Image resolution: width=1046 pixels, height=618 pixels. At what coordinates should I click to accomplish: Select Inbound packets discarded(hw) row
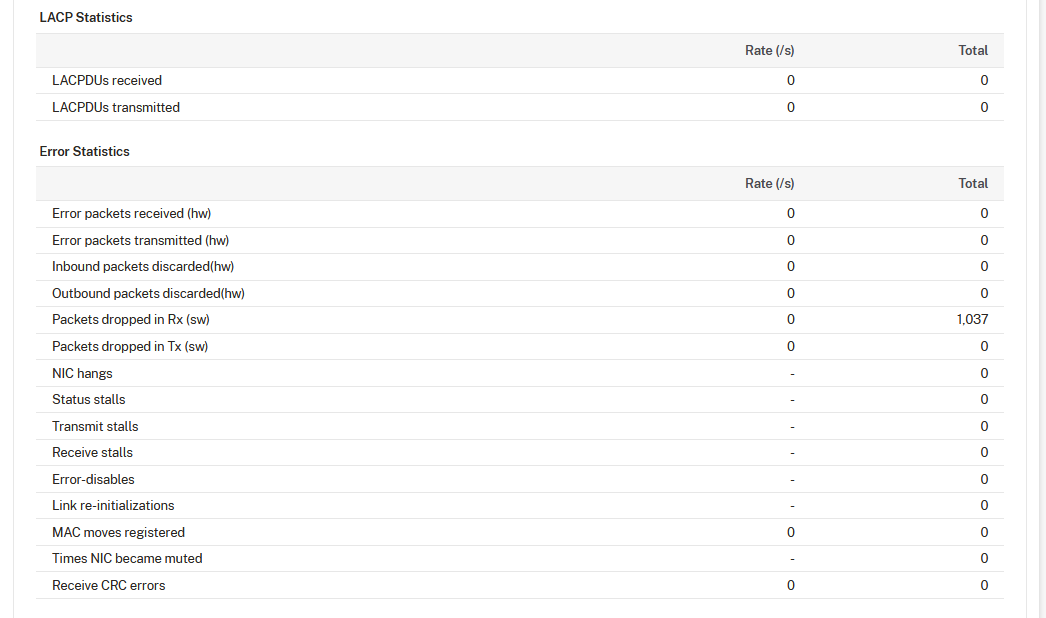click(143, 267)
